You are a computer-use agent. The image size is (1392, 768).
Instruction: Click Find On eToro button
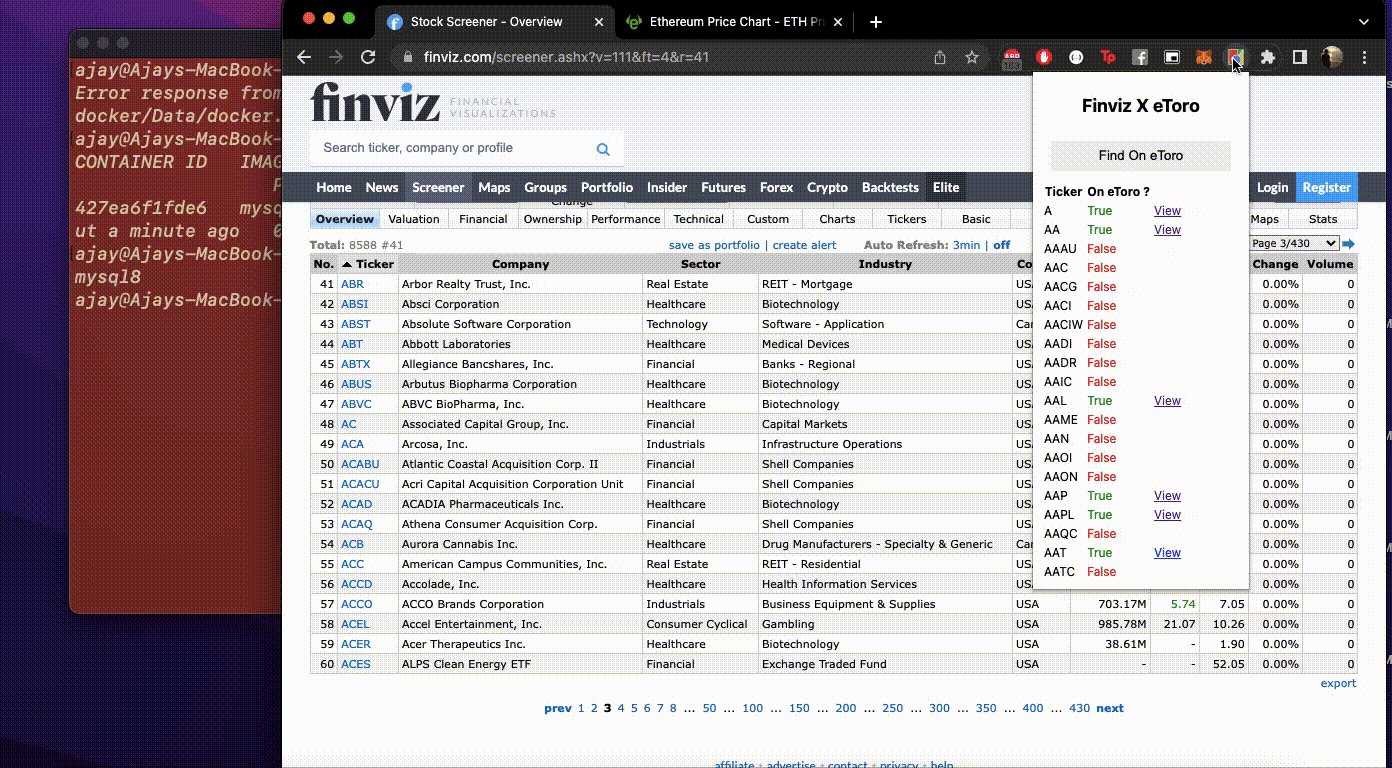pyautogui.click(x=1141, y=155)
